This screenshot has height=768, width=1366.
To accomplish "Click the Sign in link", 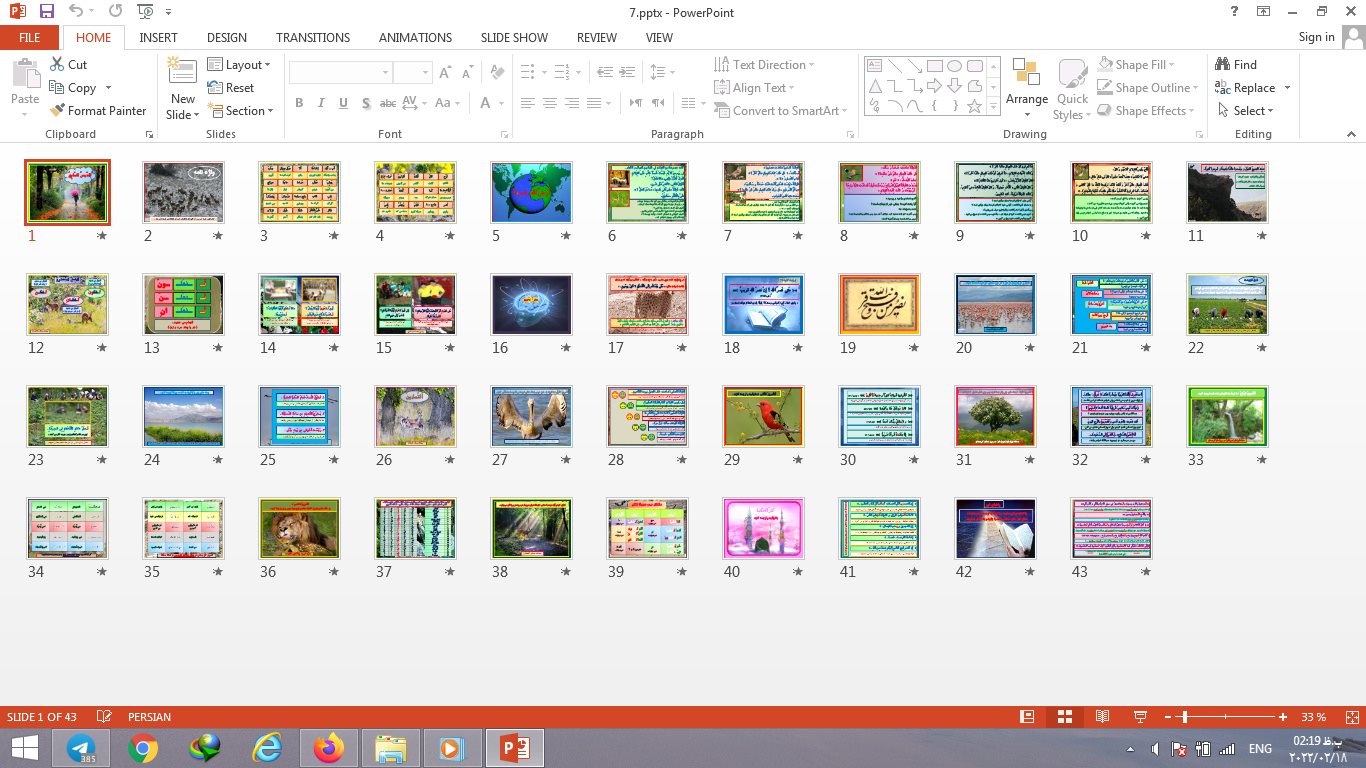I will [x=1316, y=37].
